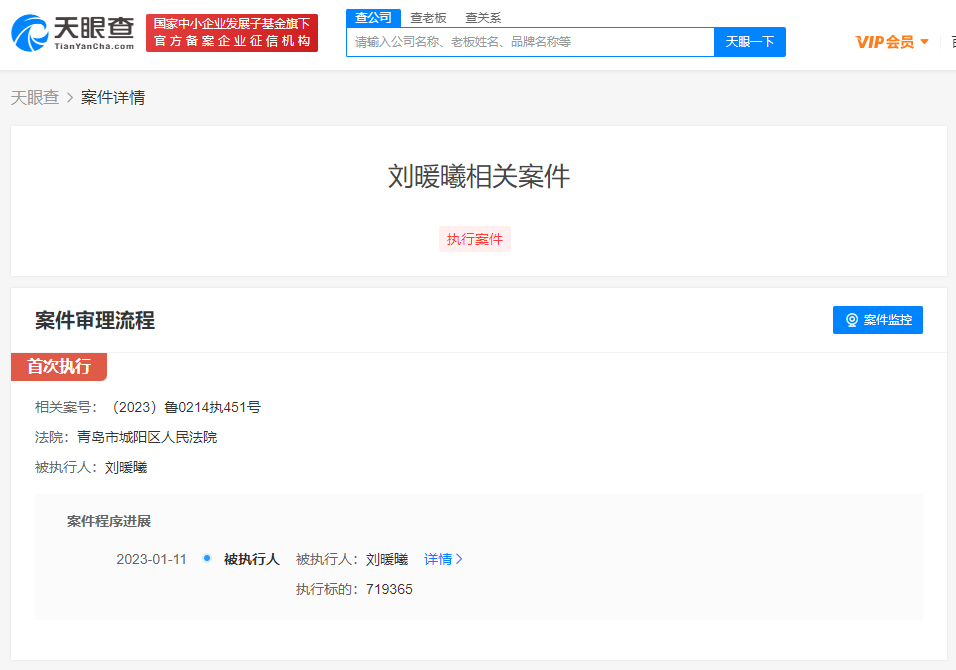This screenshot has width=956, height=670.
Task: Click the Tianyancha logo icon
Action: coord(30,33)
